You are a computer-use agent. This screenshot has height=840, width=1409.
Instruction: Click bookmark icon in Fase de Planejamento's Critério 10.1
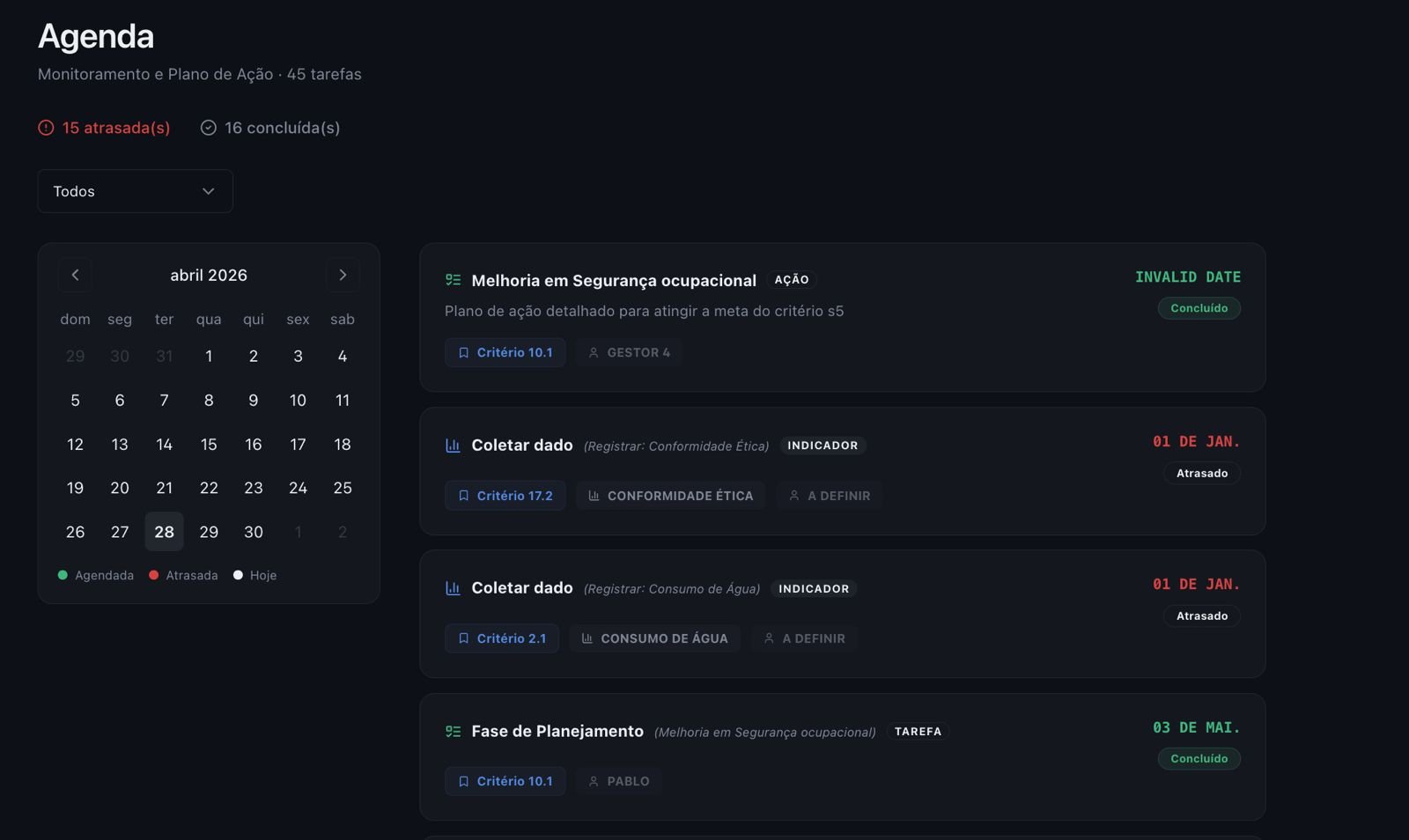pos(463,781)
